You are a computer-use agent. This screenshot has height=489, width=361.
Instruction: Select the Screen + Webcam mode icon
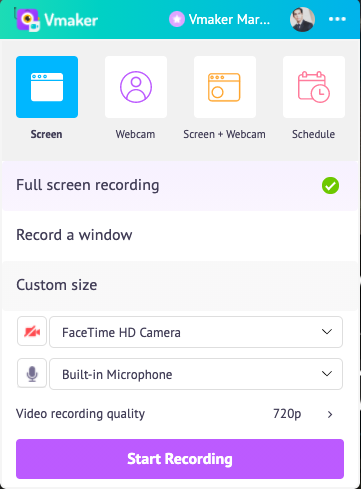[x=225, y=87]
